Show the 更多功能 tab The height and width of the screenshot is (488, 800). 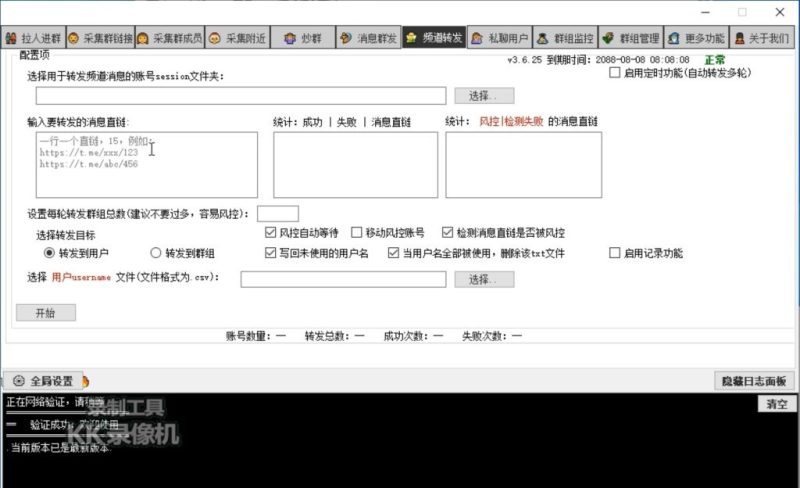(697, 37)
